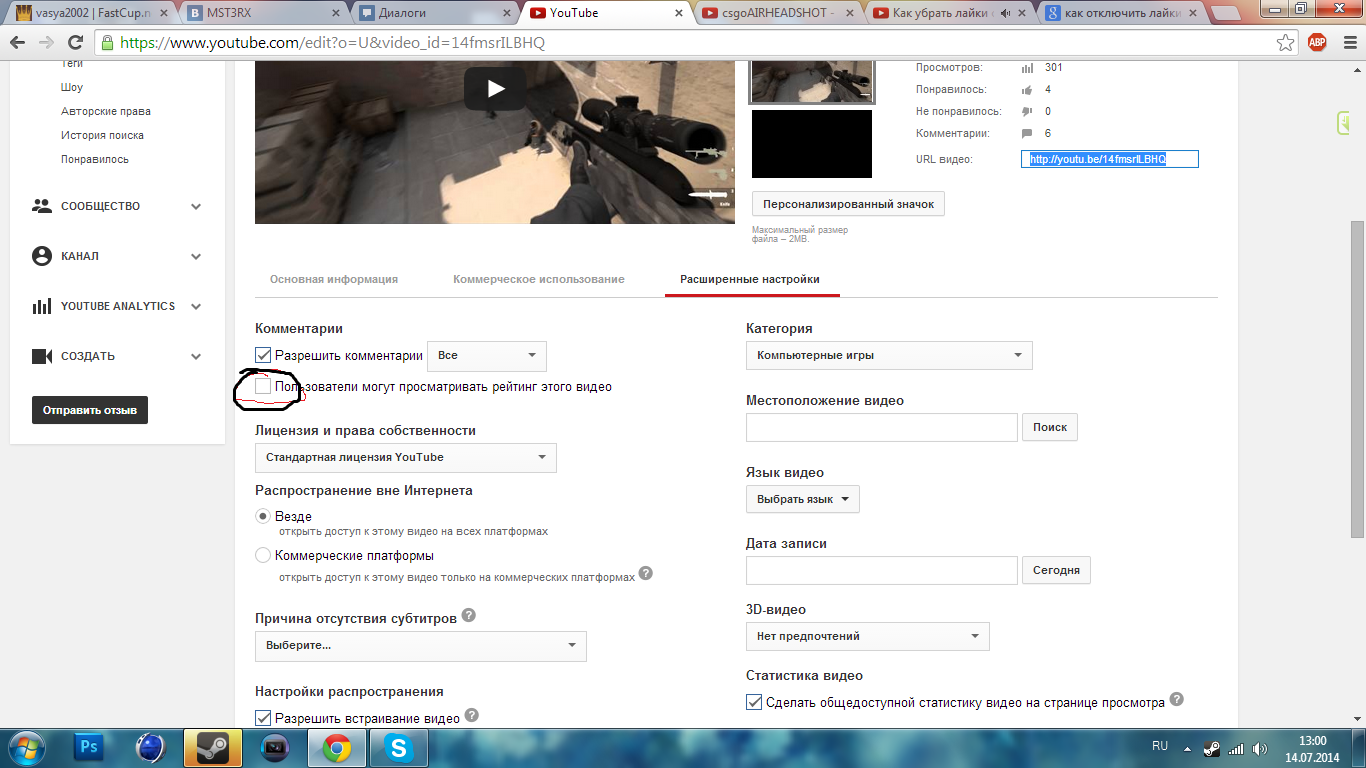Open История поиска sidebar link
The image size is (1366, 768).
pos(102,135)
